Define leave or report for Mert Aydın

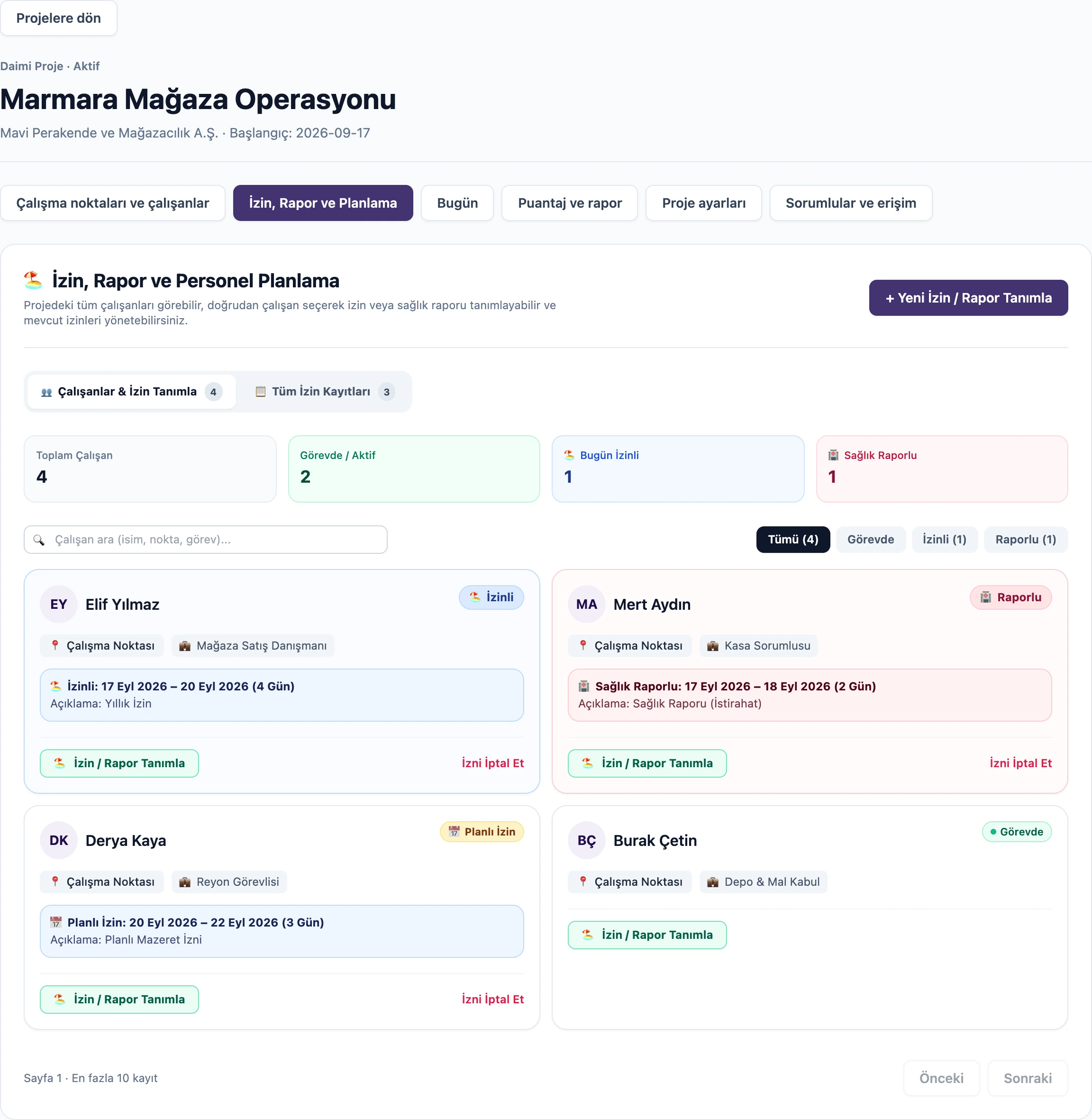click(647, 763)
